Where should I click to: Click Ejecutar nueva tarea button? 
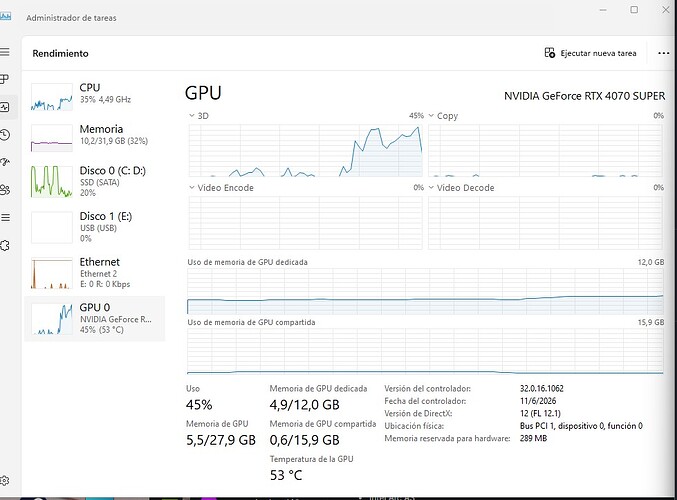coord(590,53)
